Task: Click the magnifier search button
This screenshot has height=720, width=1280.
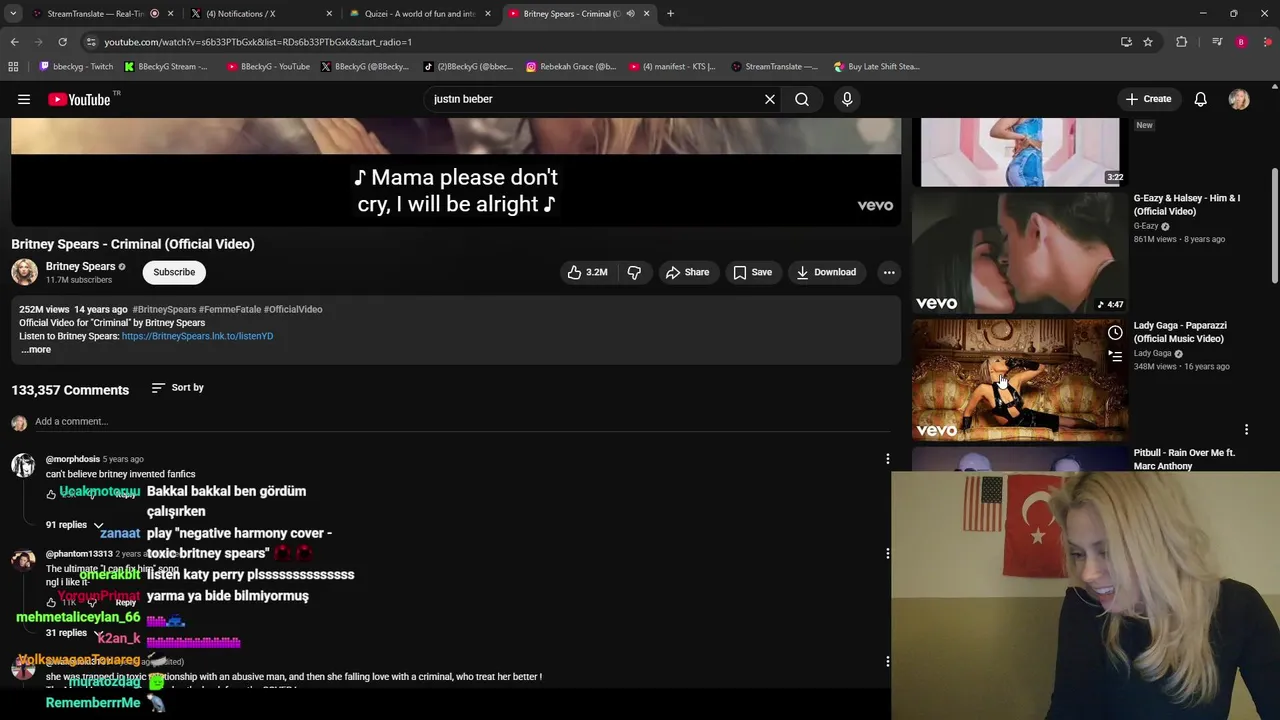Action: point(802,99)
